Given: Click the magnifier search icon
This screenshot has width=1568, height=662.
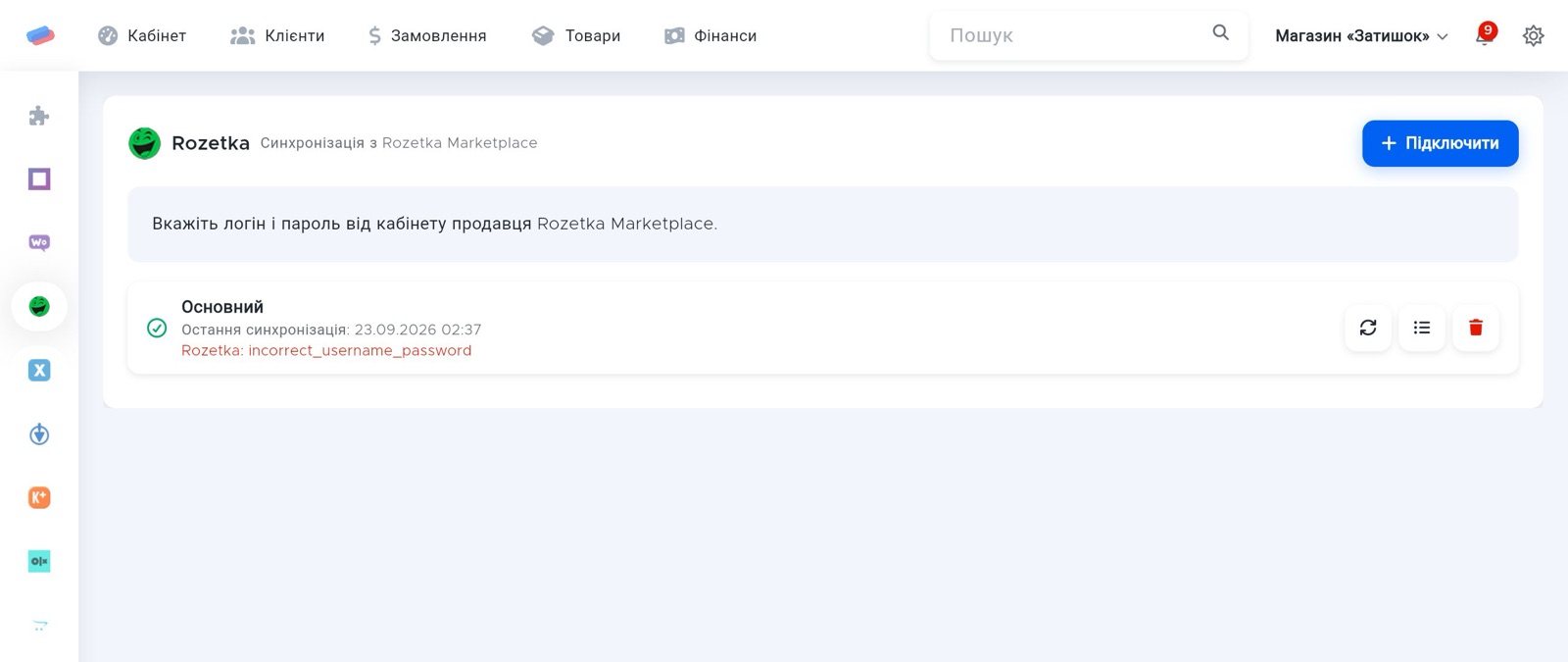Looking at the screenshot, I should tap(1220, 32).
